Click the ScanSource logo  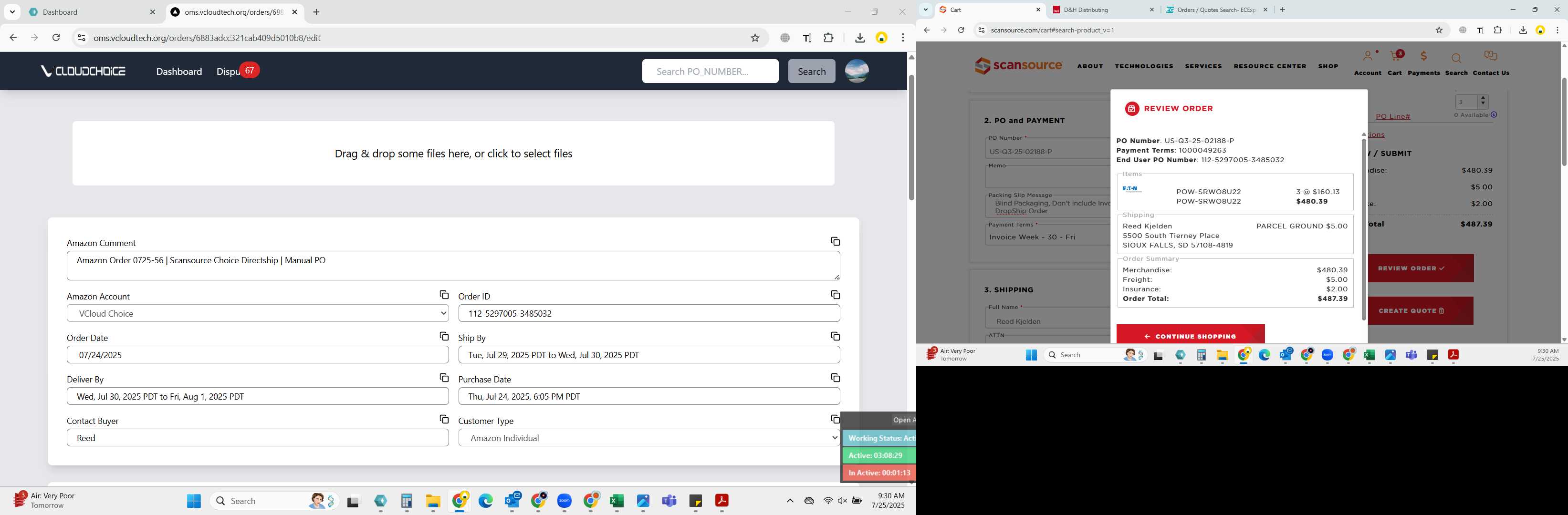[x=1018, y=66]
